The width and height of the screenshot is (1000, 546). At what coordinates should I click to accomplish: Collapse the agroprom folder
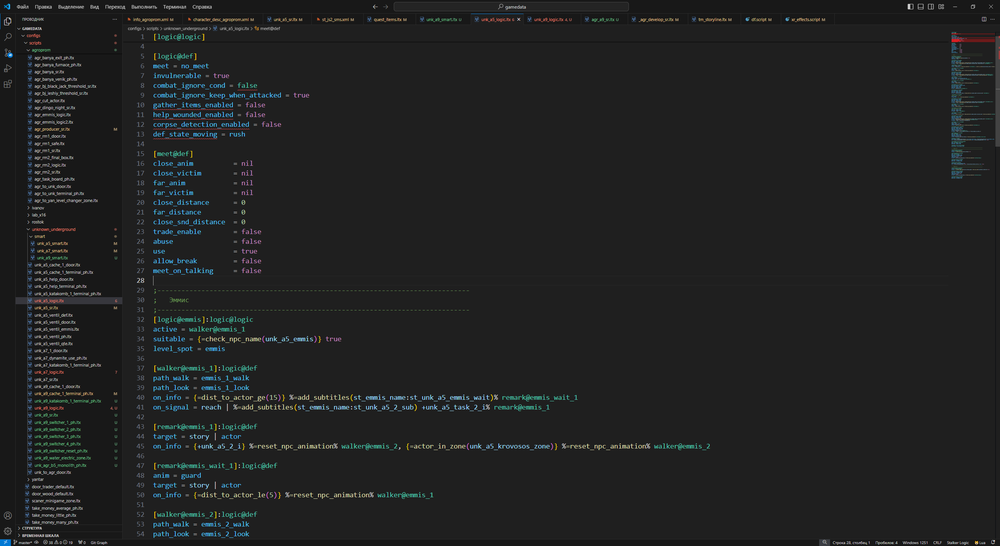tap(41, 50)
